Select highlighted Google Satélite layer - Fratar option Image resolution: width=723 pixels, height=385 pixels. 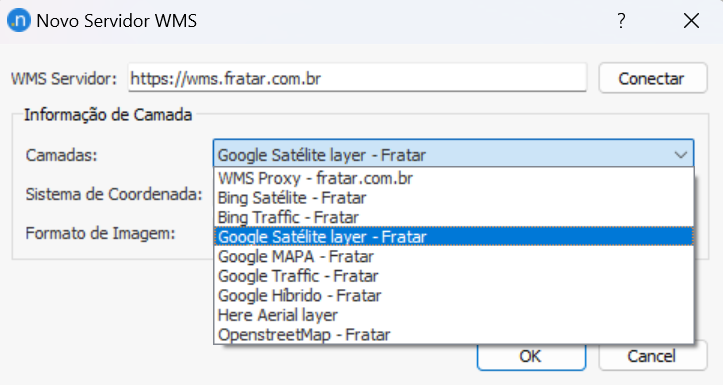454,237
